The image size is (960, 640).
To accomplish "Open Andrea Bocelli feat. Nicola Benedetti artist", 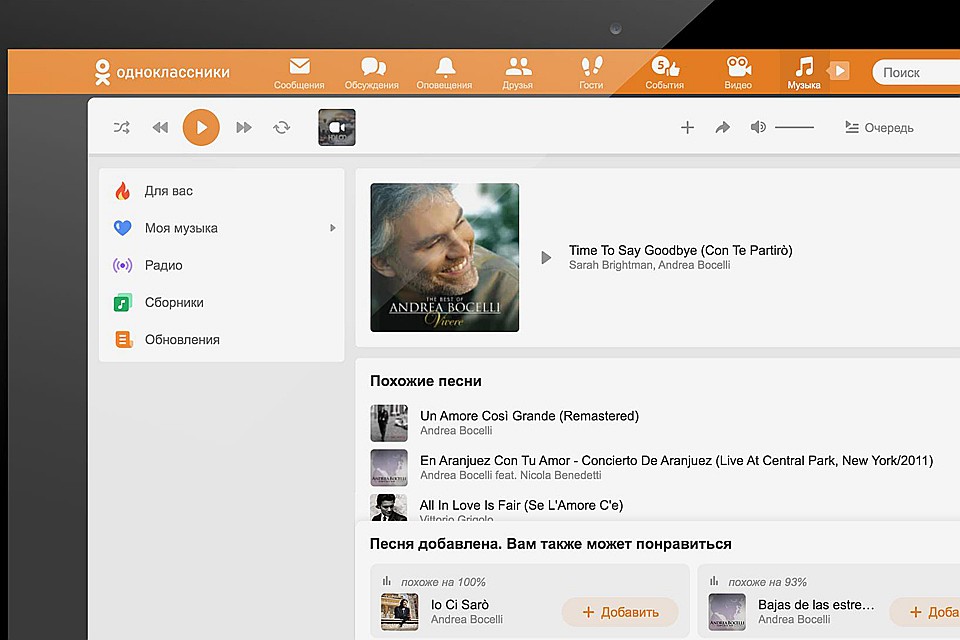I will [x=511, y=475].
